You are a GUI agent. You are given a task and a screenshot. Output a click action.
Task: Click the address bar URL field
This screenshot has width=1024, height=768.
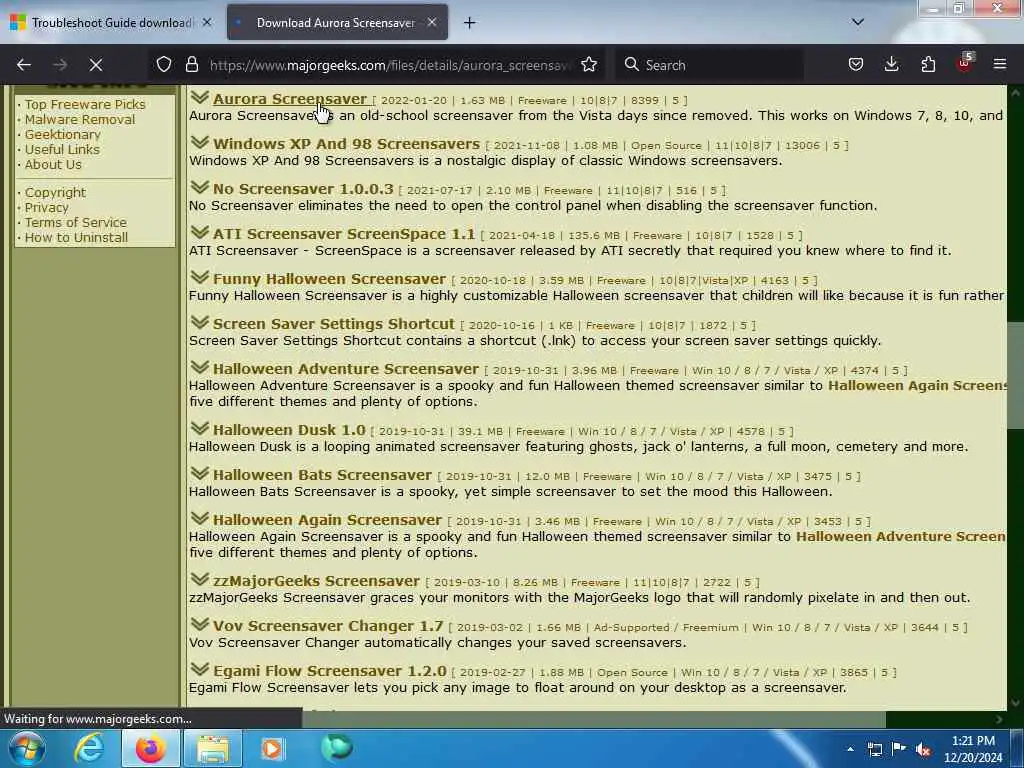tap(390, 65)
